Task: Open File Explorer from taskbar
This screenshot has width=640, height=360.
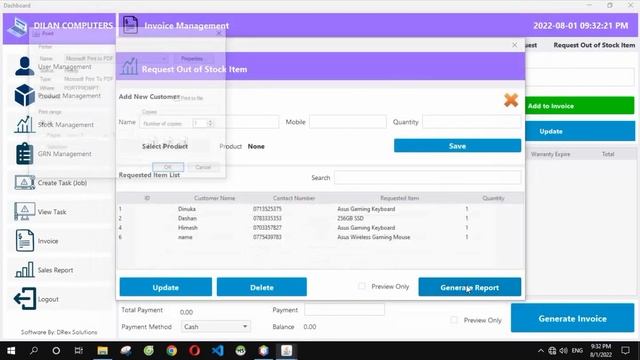Action: [102, 351]
